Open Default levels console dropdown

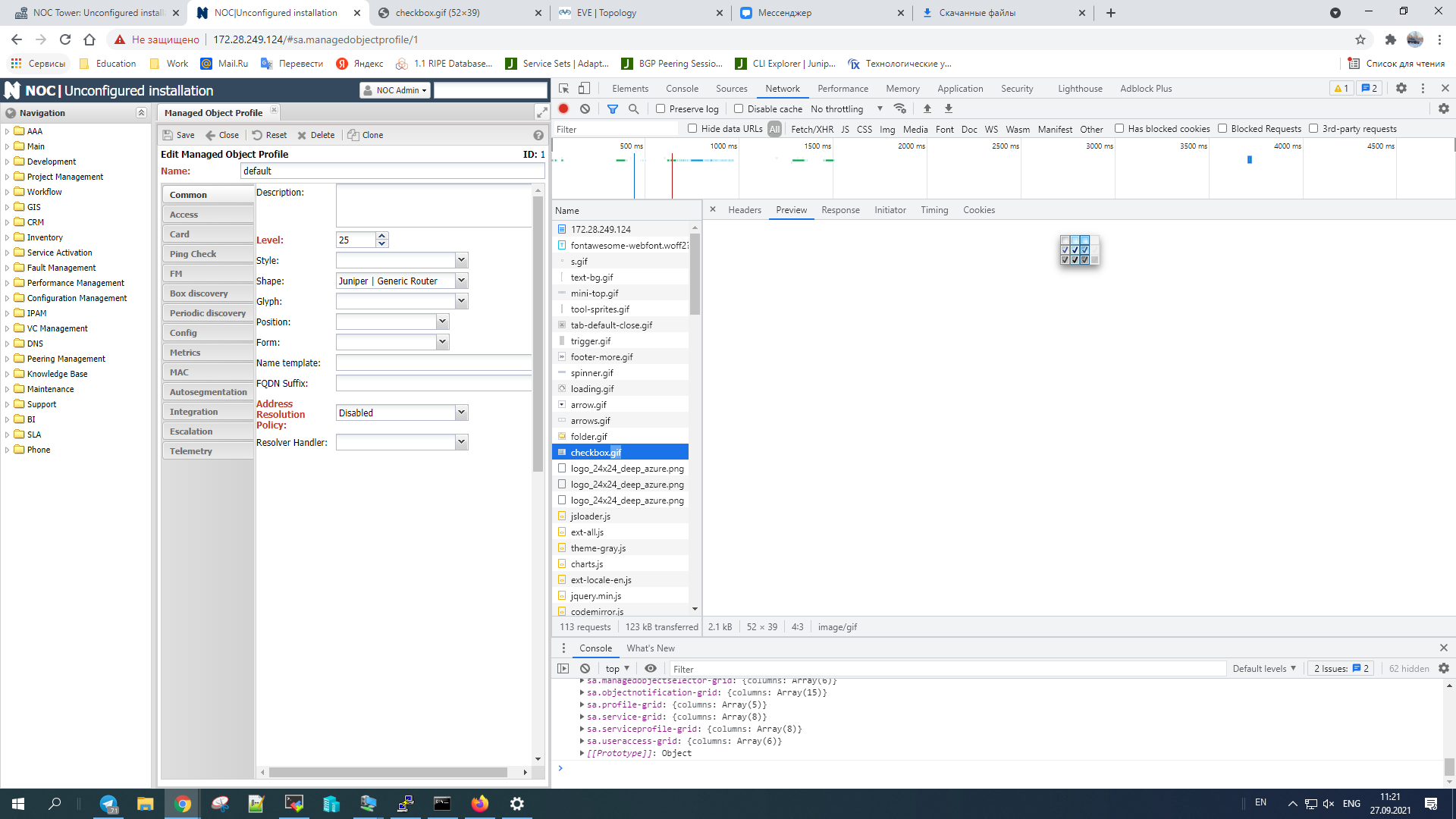[1264, 669]
